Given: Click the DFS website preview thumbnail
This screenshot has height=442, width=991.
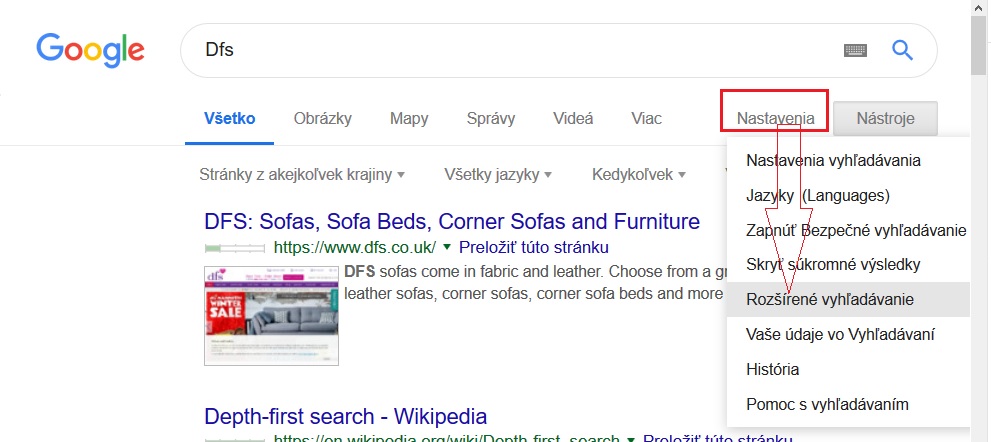Looking at the screenshot, I should 271,315.
